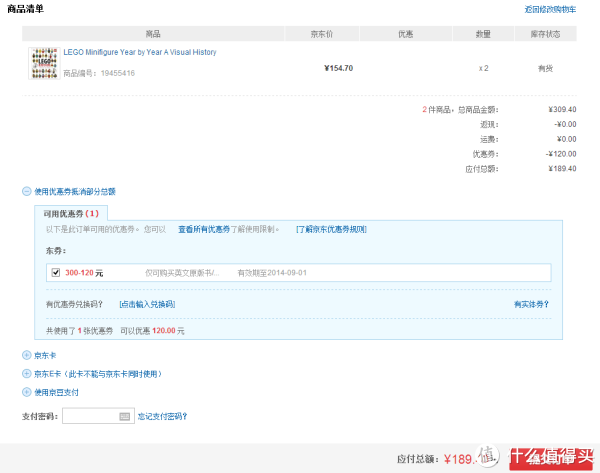
Task: Uncheck the 300-120 元 coupon checkbox
Action: (56, 272)
